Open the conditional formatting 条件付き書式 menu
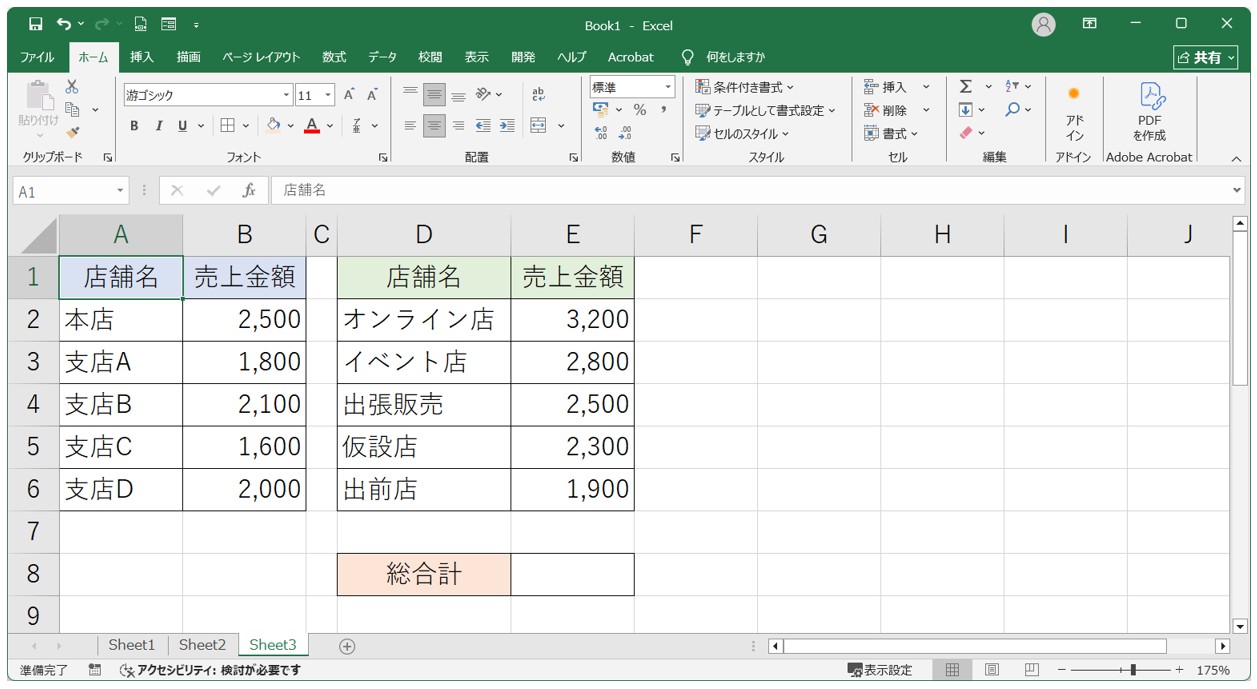1257x689 pixels. click(745, 88)
